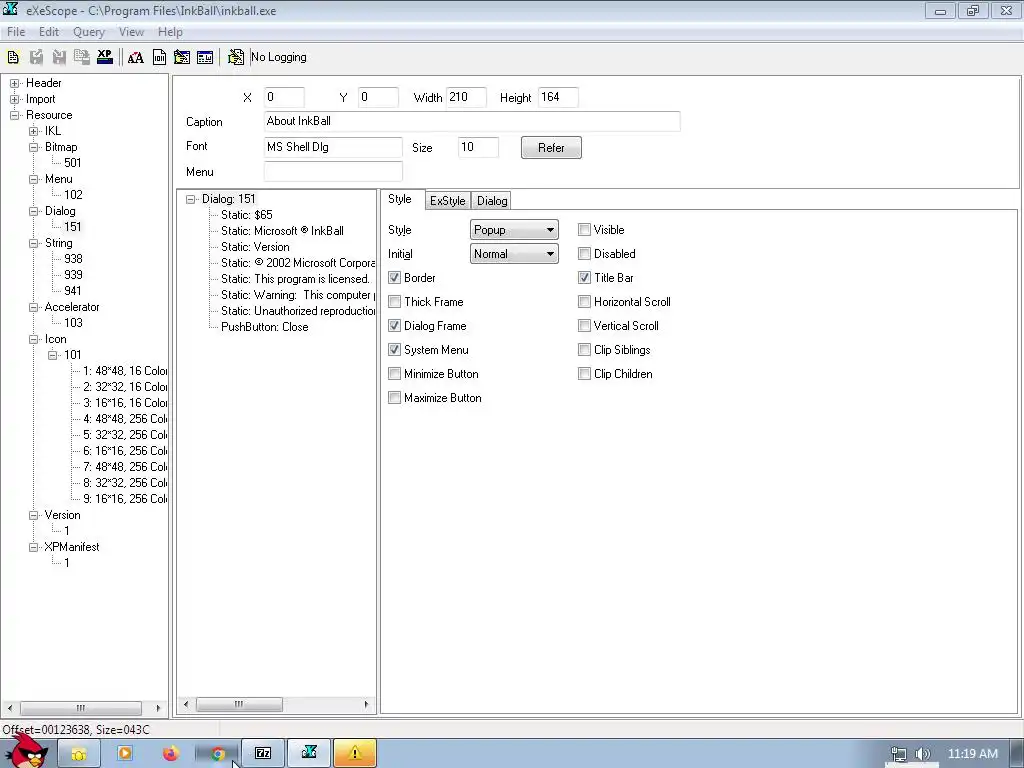Open the Initial dropdown showing Normal
Image resolution: width=1024 pixels, height=768 pixels.
click(x=514, y=254)
